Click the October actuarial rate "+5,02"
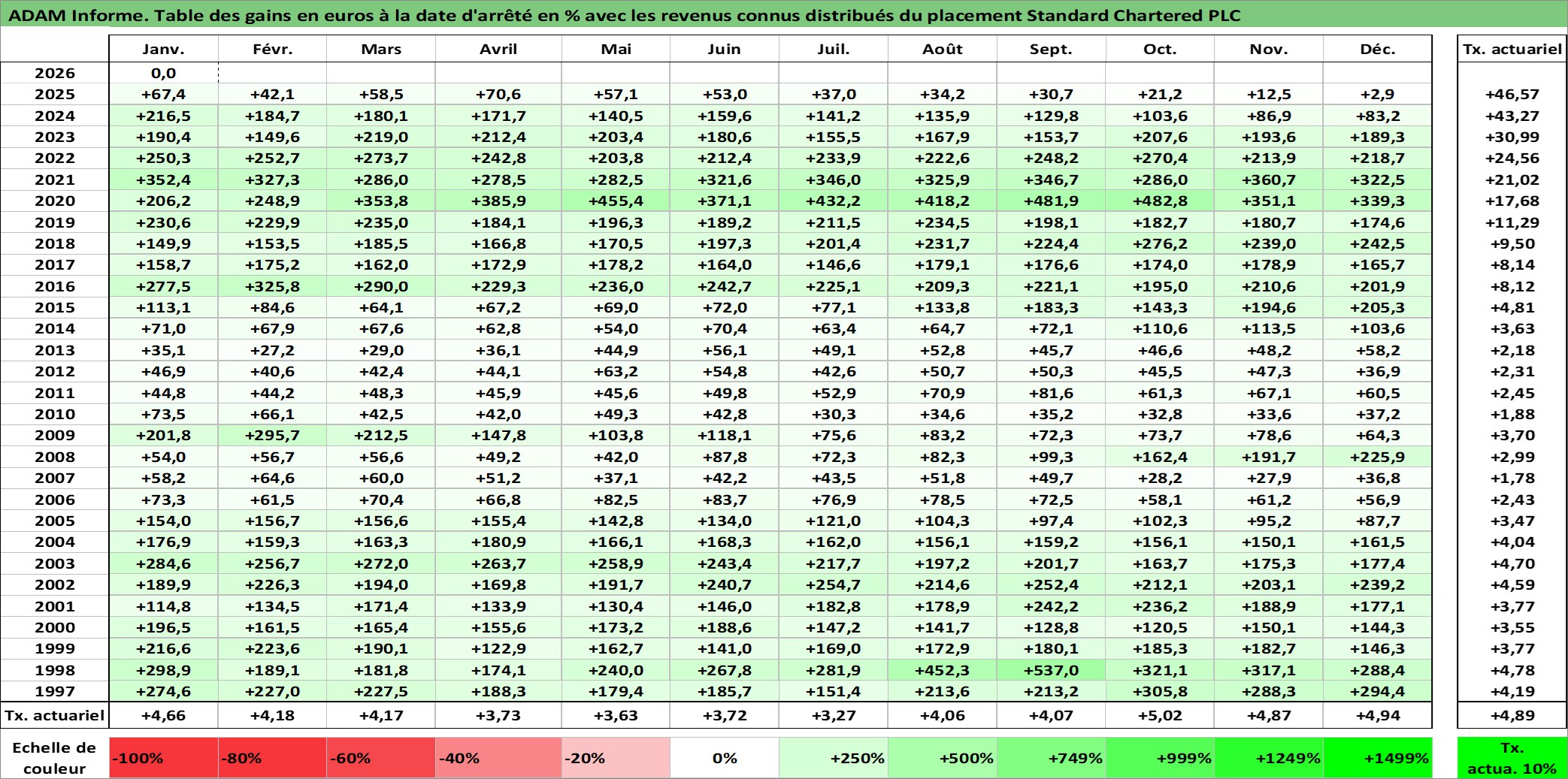 point(1161,715)
